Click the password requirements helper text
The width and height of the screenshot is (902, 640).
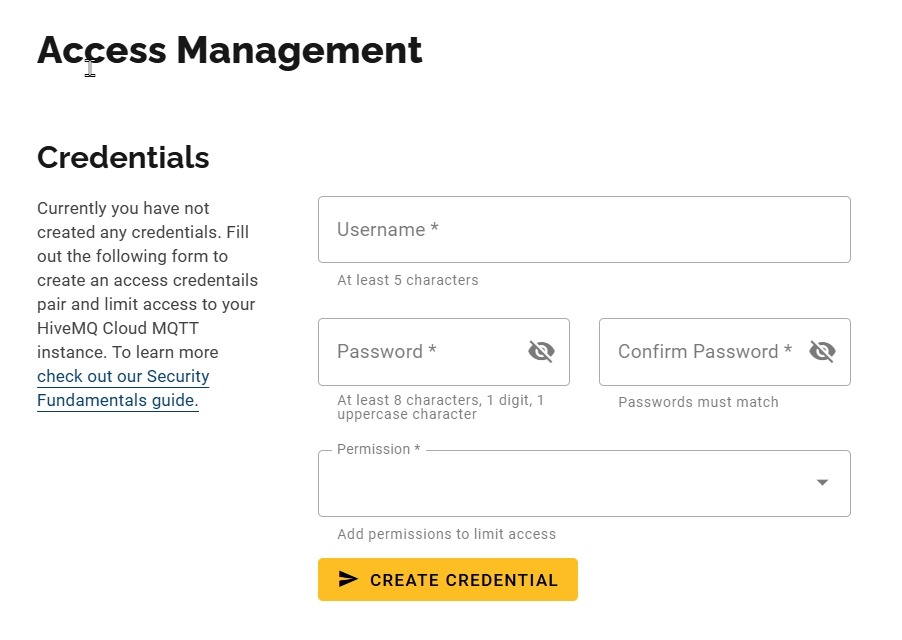[x=440, y=407]
